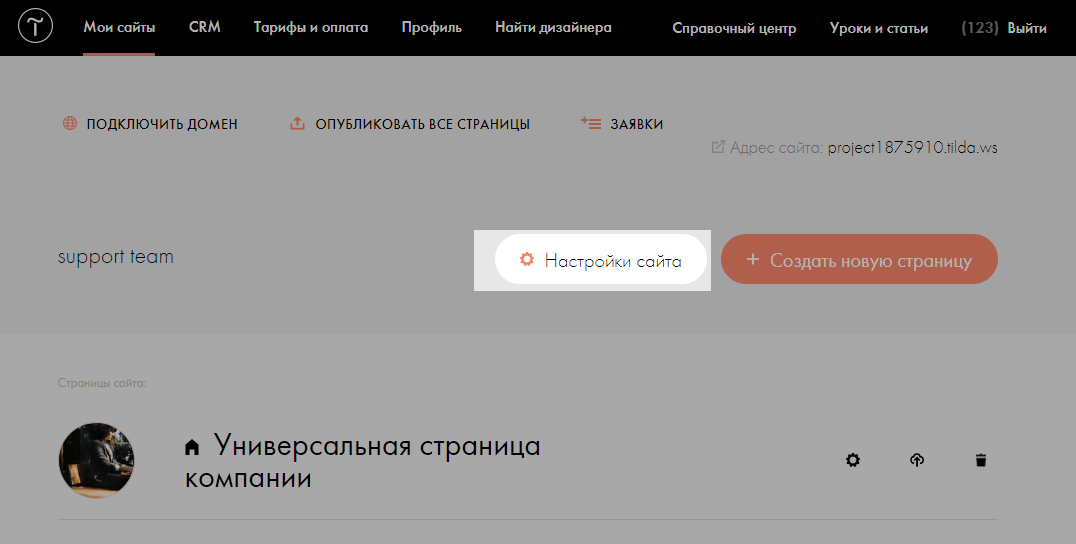Delete page with the trash icon
The height and width of the screenshot is (544, 1076).
[x=981, y=460]
